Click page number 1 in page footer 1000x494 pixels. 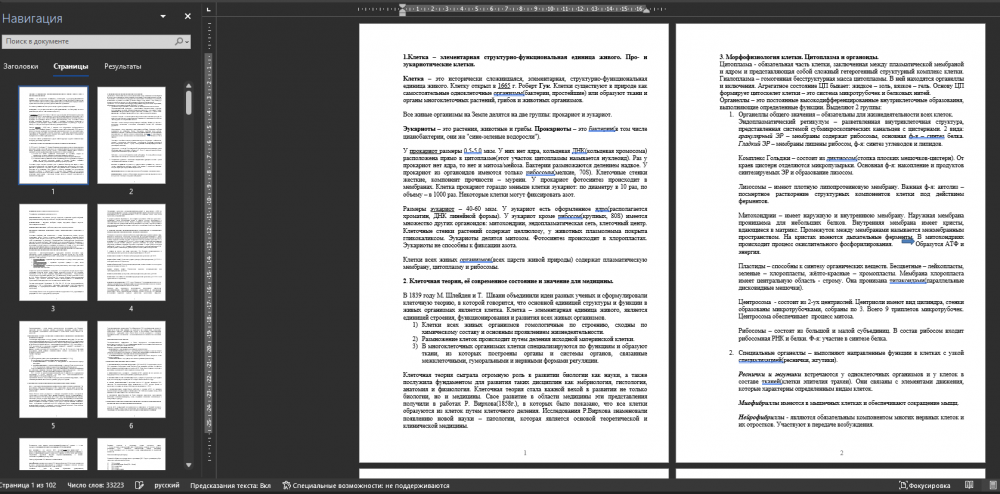tap(525, 453)
